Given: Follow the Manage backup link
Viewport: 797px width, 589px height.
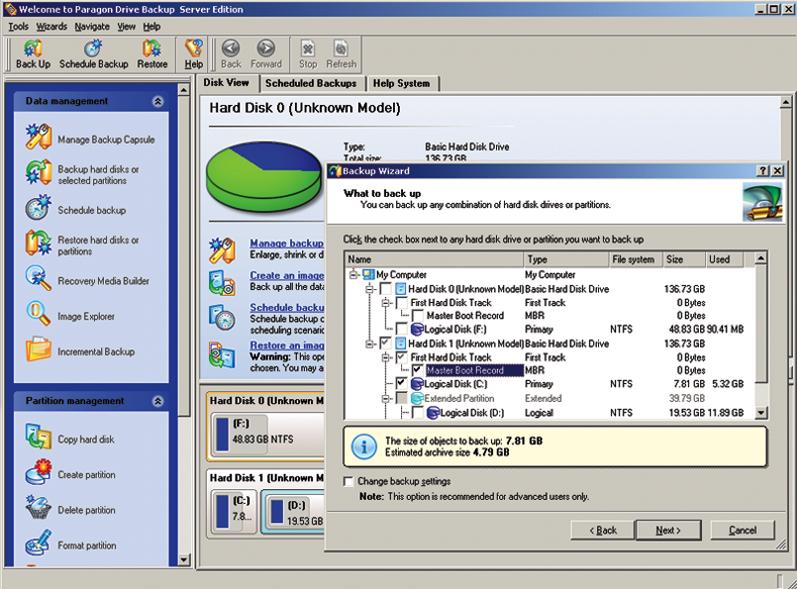Looking at the screenshot, I should click(287, 243).
